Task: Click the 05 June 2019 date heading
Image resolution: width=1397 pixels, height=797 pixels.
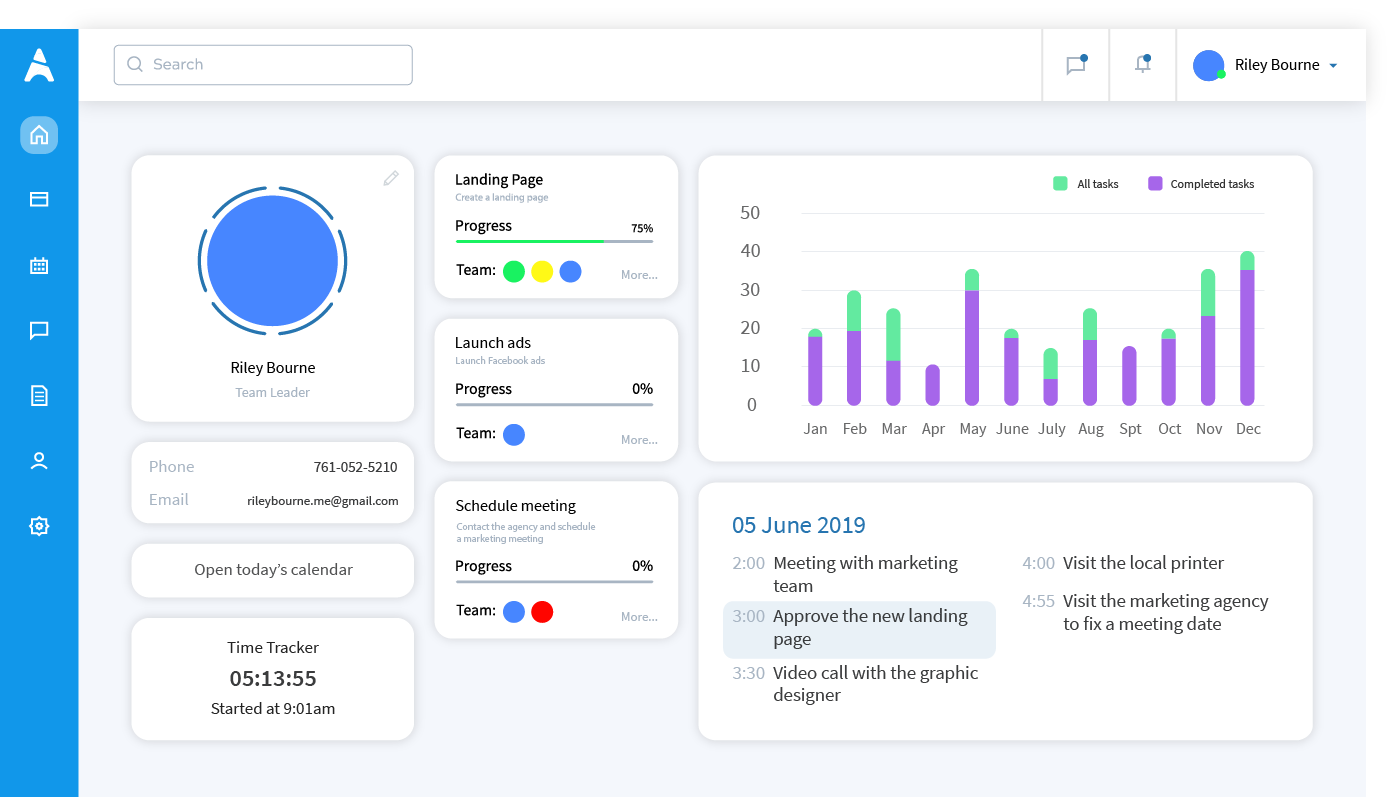Action: click(x=799, y=525)
